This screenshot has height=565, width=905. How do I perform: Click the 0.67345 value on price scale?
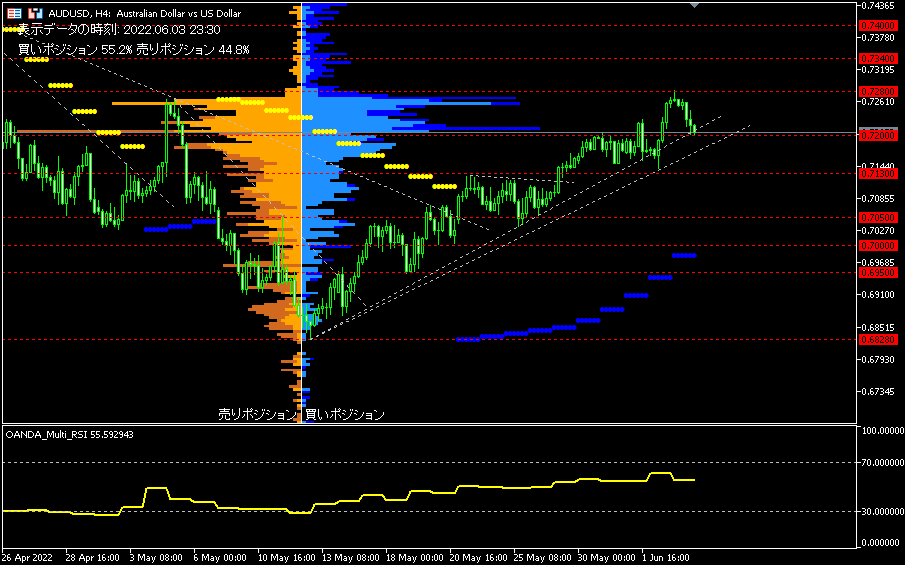(878, 392)
